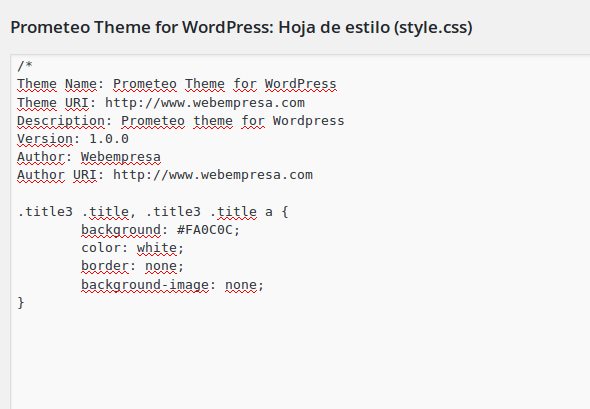The height and width of the screenshot is (409, 590).
Task: Click the 'border: none;' declaration
Action: point(132,266)
